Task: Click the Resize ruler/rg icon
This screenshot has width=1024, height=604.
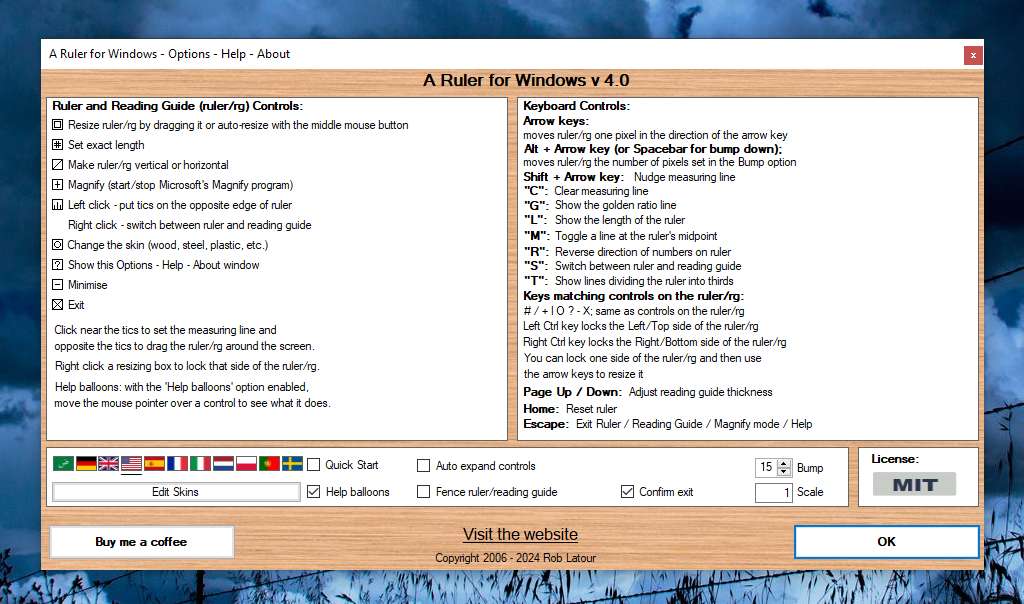Action: pyautogui.click(x=57, y=125)
